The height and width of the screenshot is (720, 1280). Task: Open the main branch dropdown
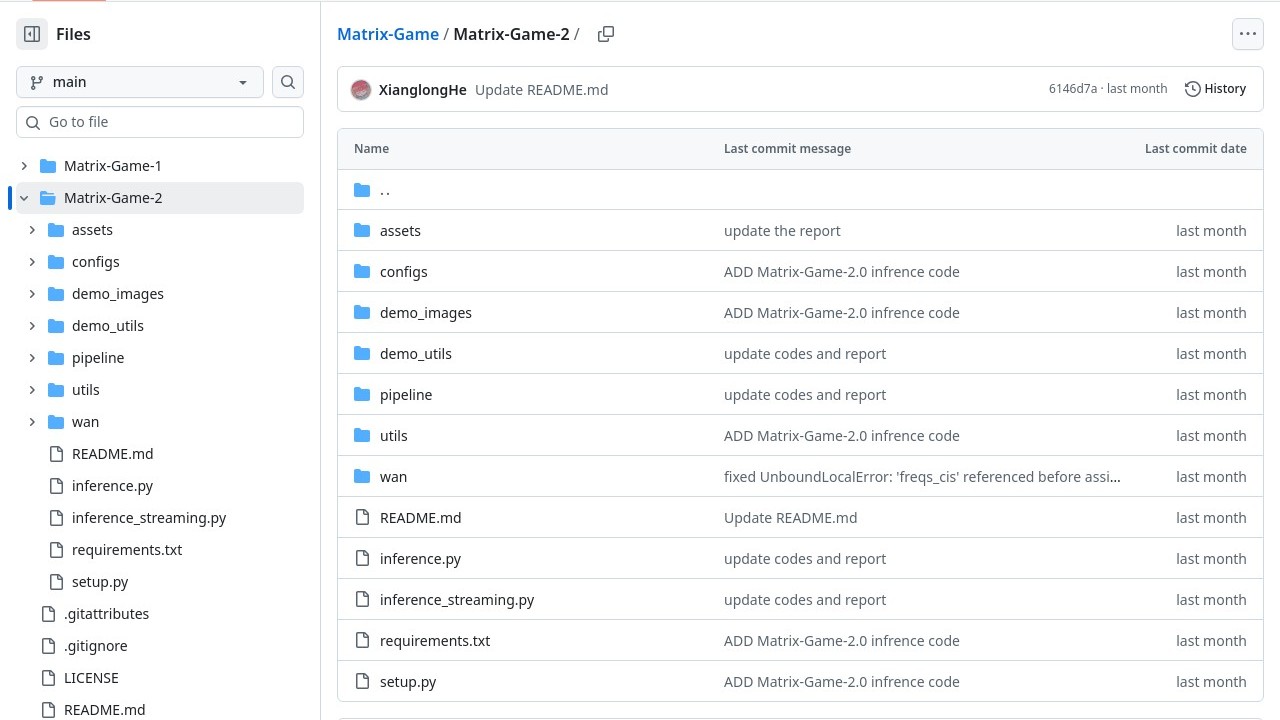pyautogui.click(x=140, y=82)
